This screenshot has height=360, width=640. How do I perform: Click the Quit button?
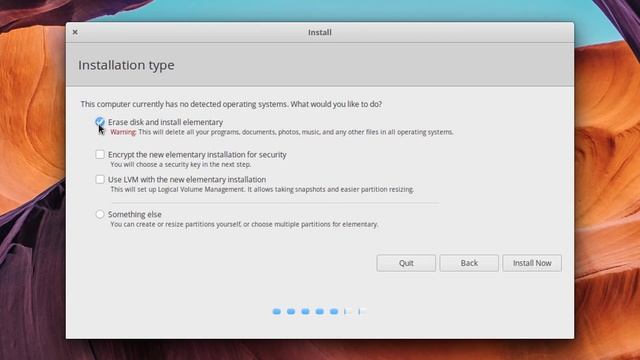pyautogui.click(x=406, y=263)
